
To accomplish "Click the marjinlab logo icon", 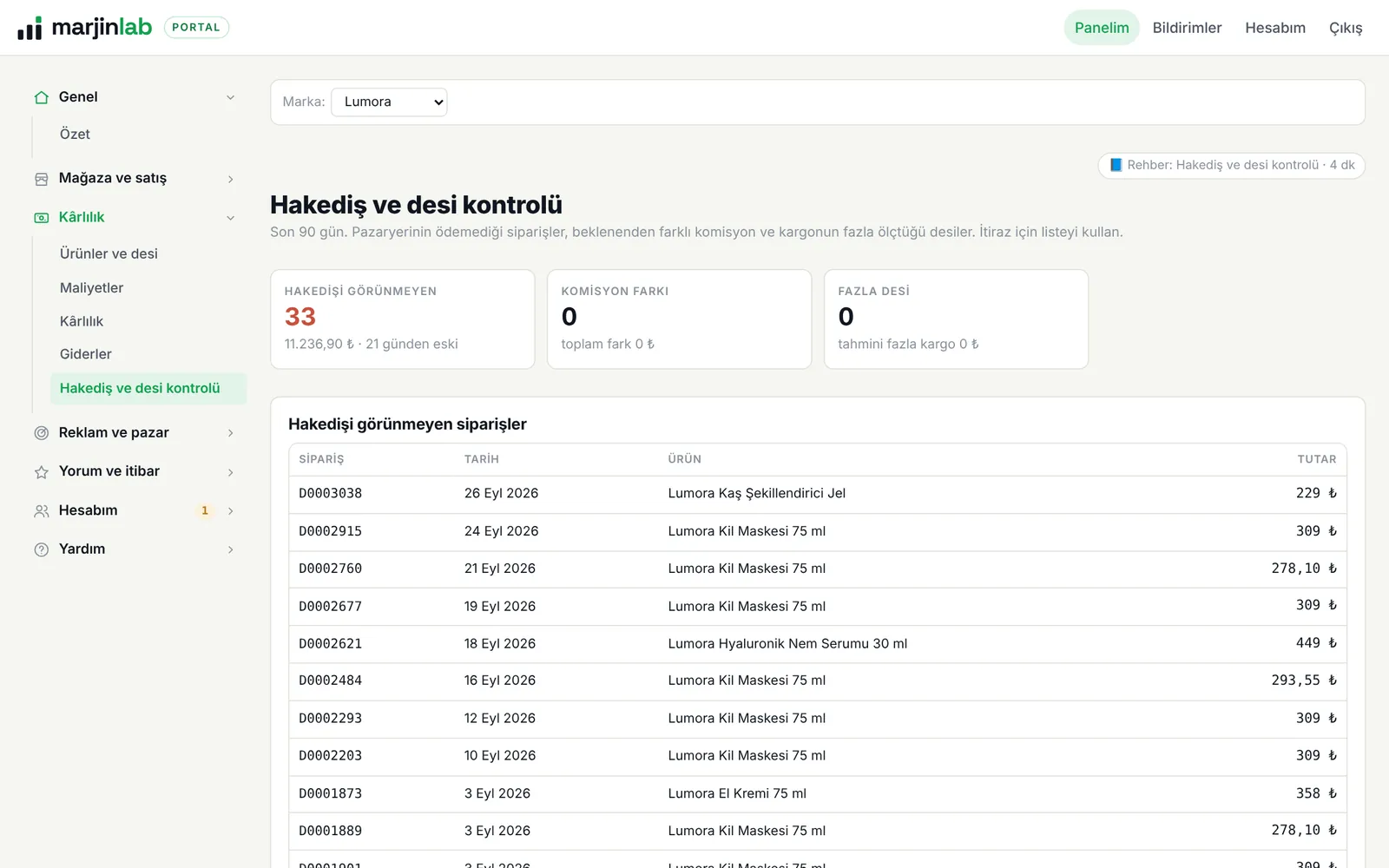I will pos(30,28).
